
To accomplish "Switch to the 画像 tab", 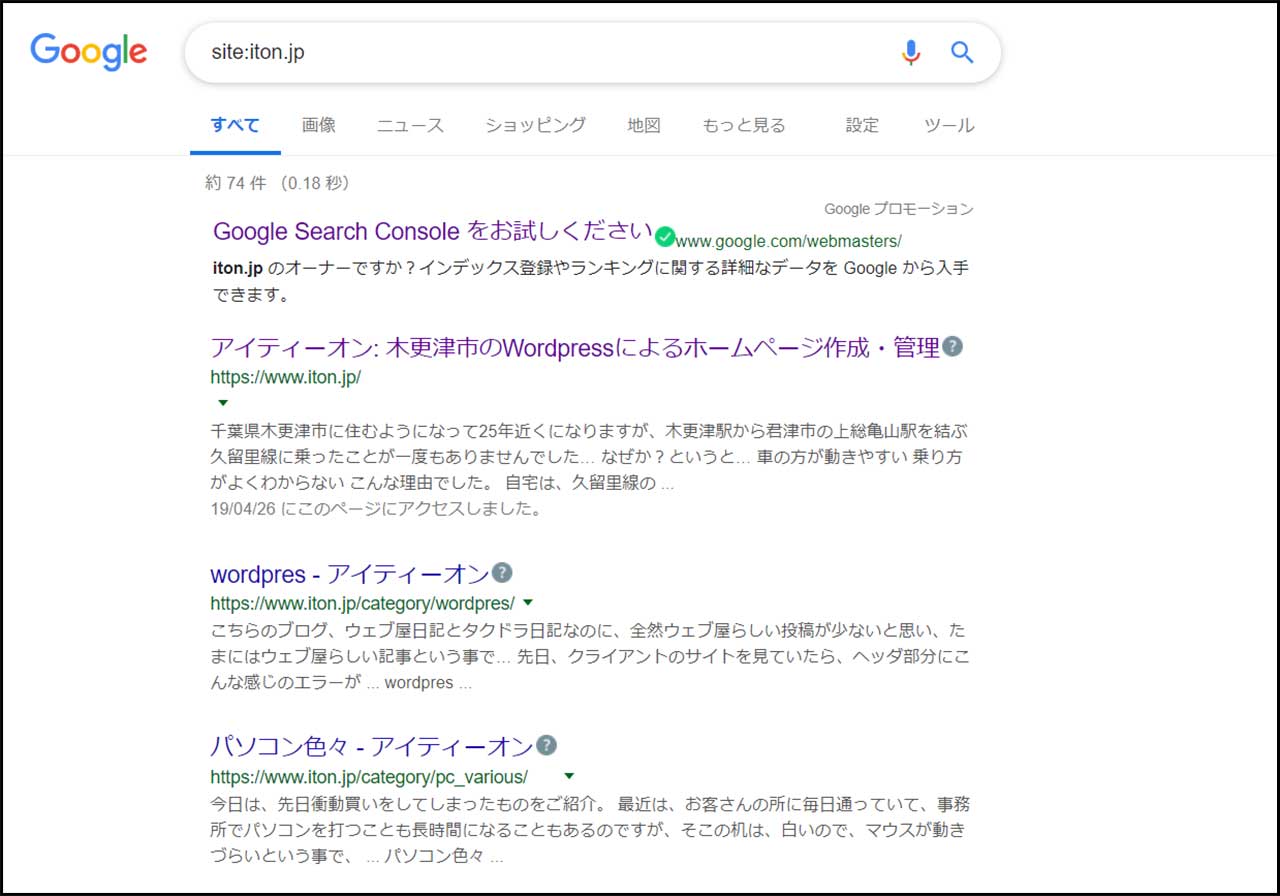I will click(319, 126).
